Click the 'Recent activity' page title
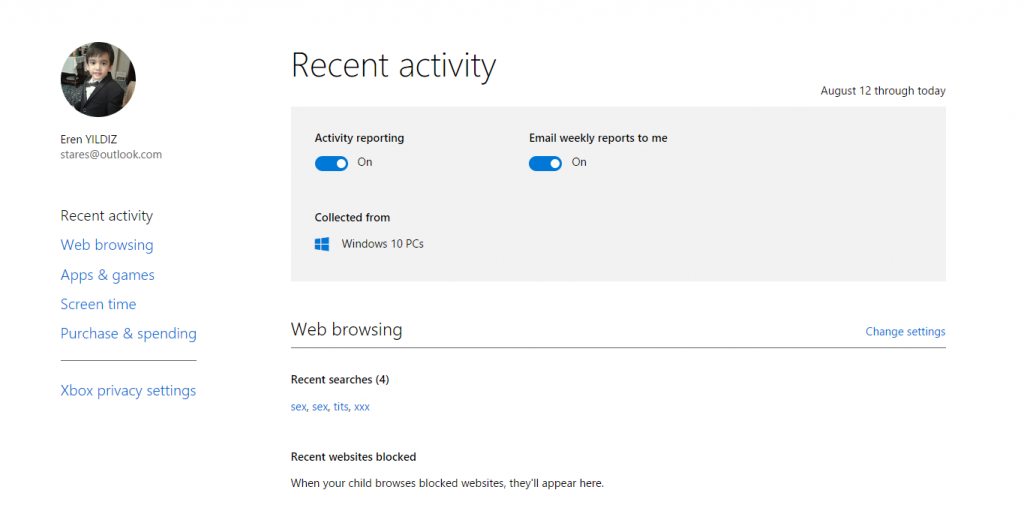 click(x=393, y=65)
